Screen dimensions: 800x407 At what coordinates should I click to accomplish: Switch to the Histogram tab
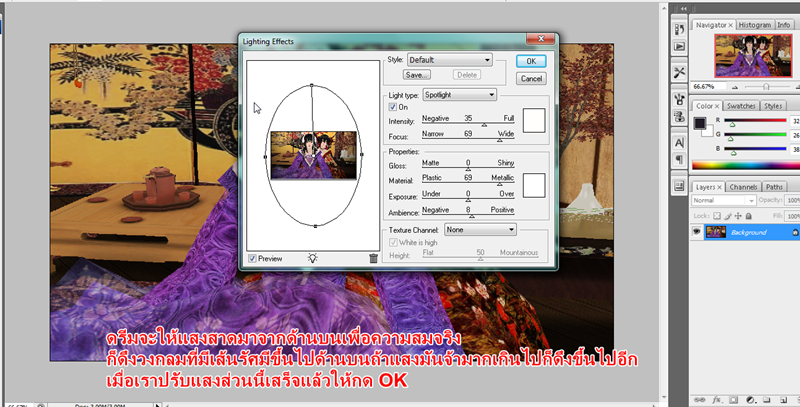tap(754, 25)
